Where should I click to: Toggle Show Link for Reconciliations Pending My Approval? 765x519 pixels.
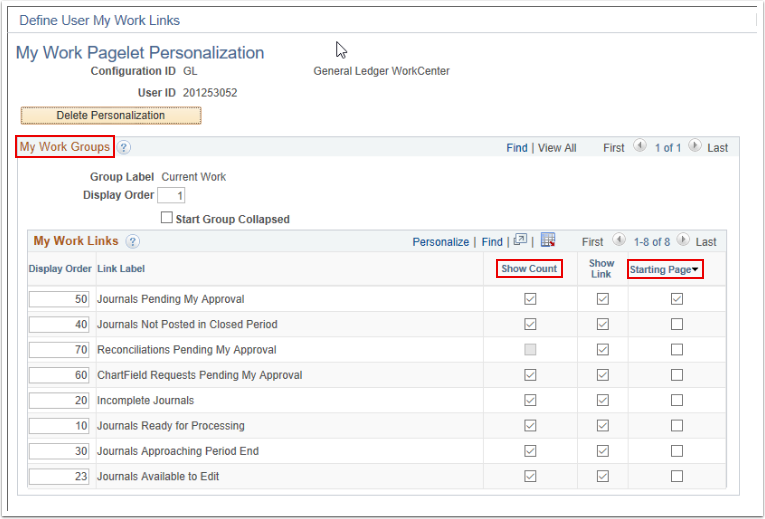tap(603, 349)
